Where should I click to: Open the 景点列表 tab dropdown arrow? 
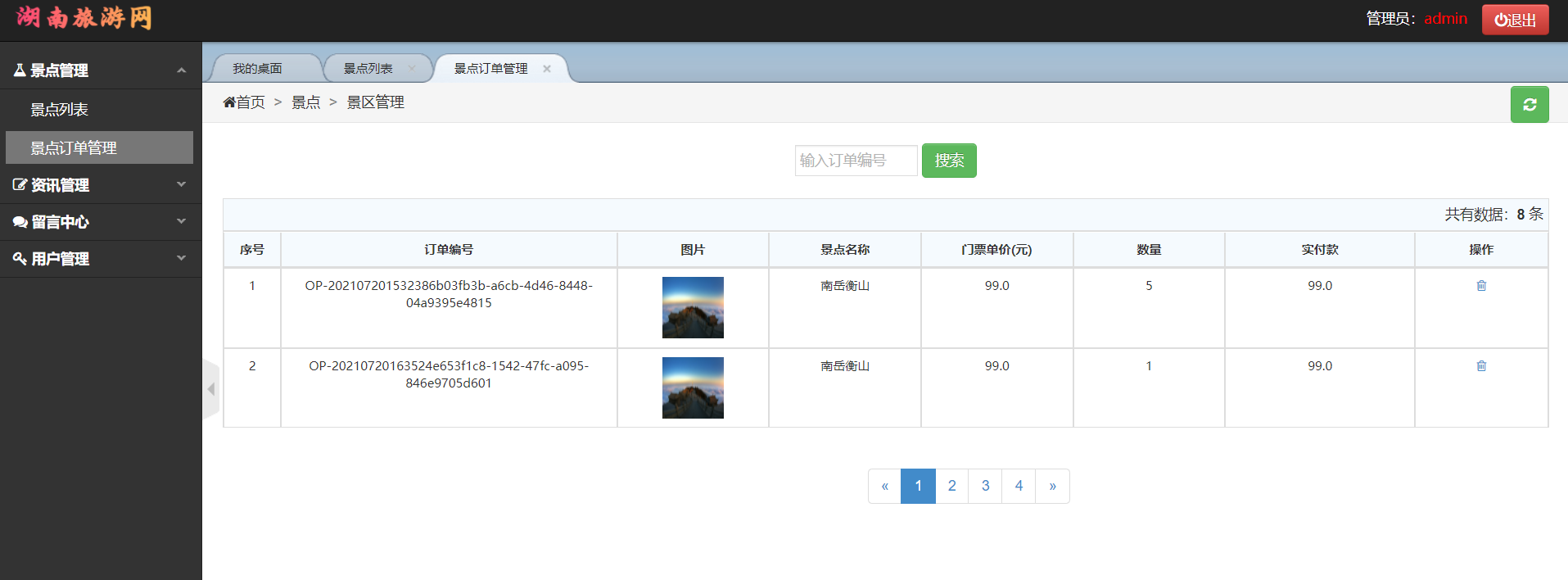click(x=412, y=68)
